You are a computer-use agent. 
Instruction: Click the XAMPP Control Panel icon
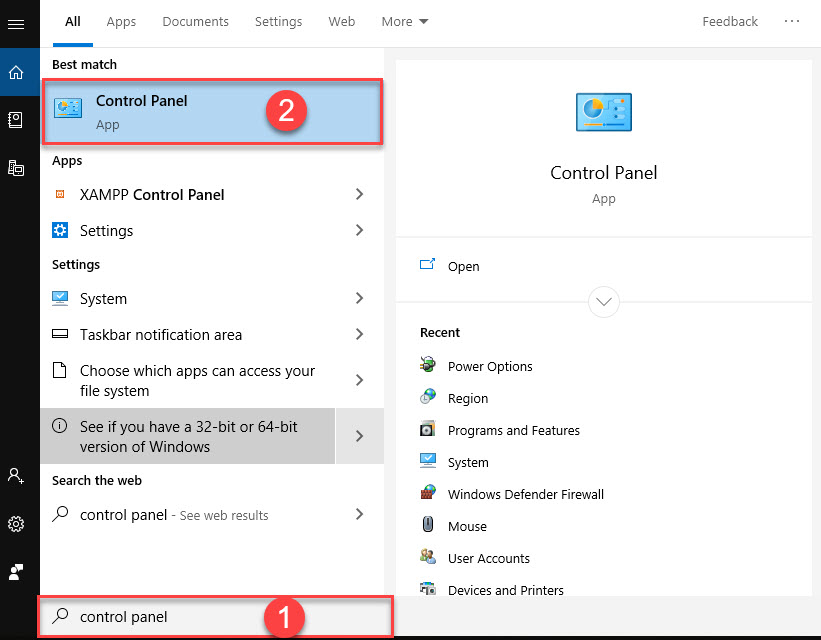tap(60, 194)
